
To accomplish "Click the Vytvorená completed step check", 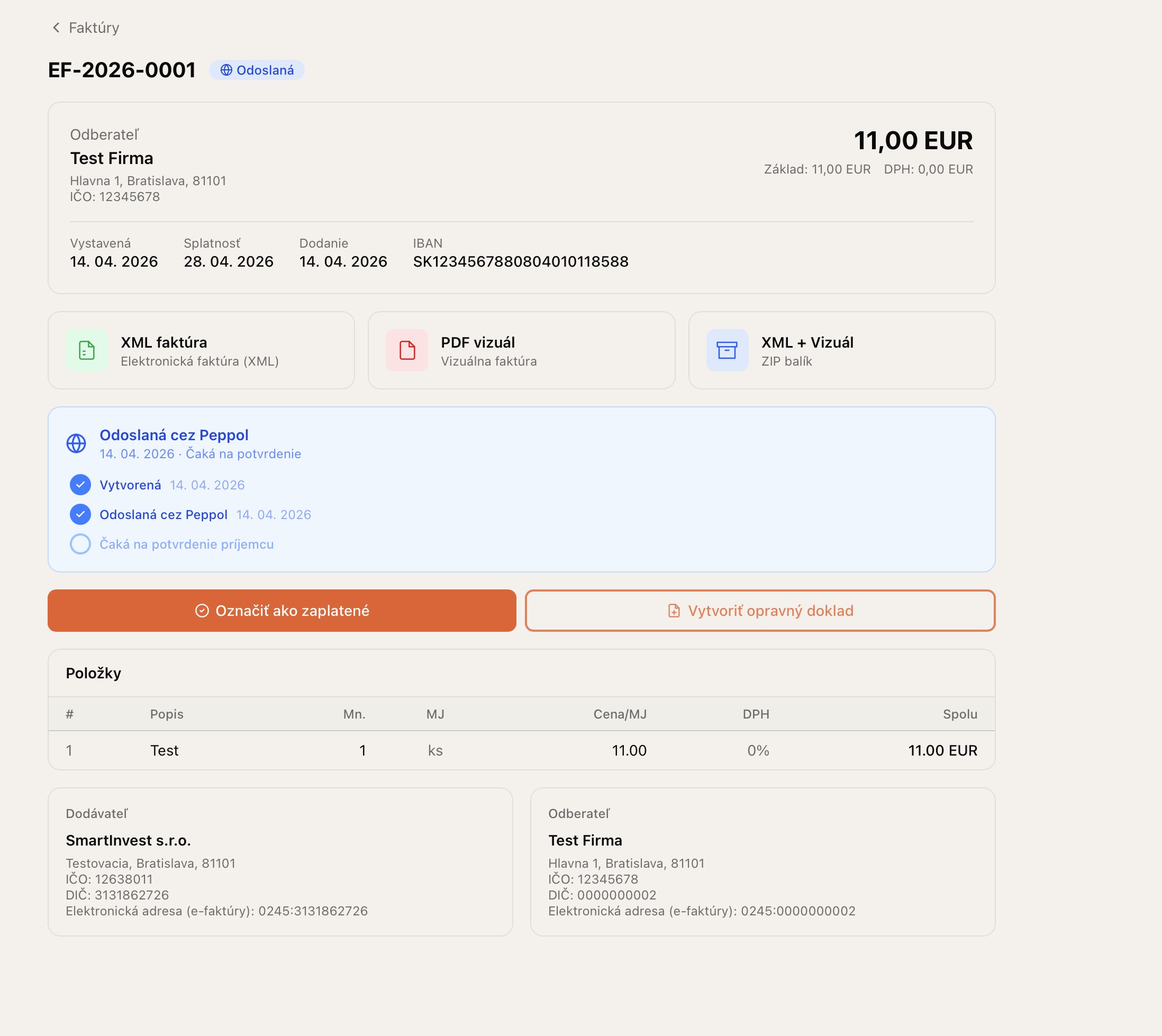I will pos(80,485).
